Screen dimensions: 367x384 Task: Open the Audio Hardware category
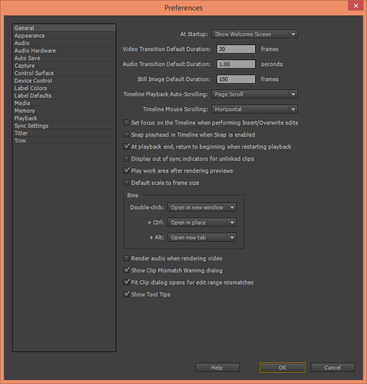pyautogui.click(x=64, y=51)
